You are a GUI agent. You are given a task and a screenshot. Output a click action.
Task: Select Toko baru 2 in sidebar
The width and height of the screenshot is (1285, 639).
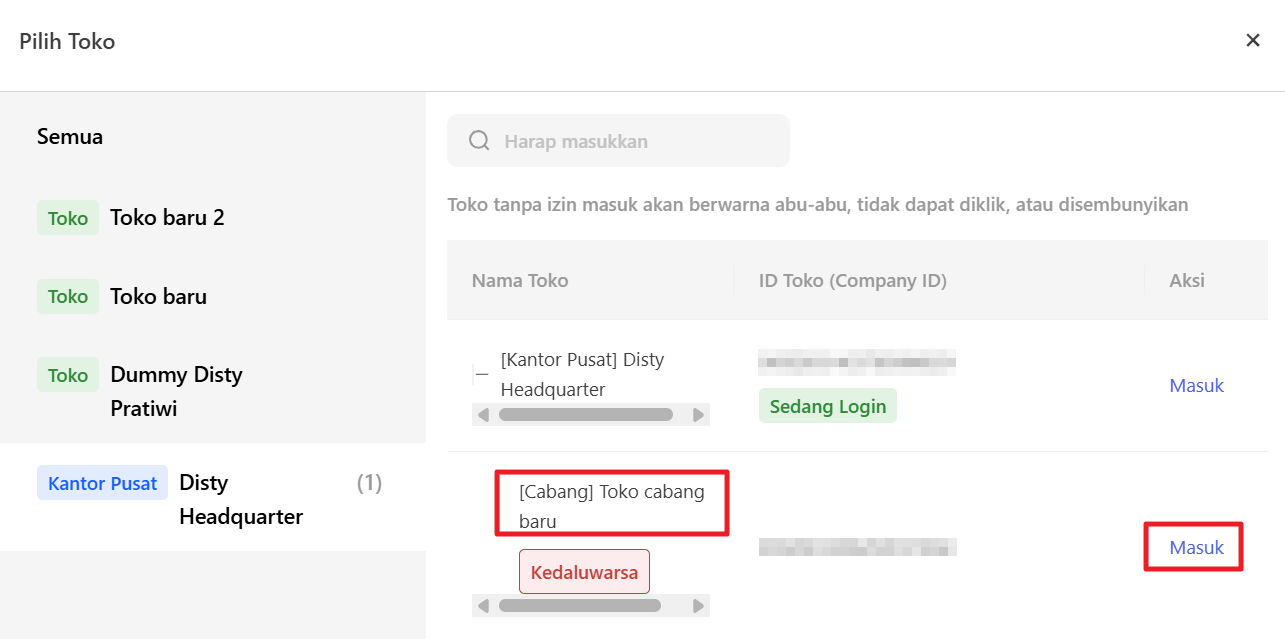coord(166,218)
